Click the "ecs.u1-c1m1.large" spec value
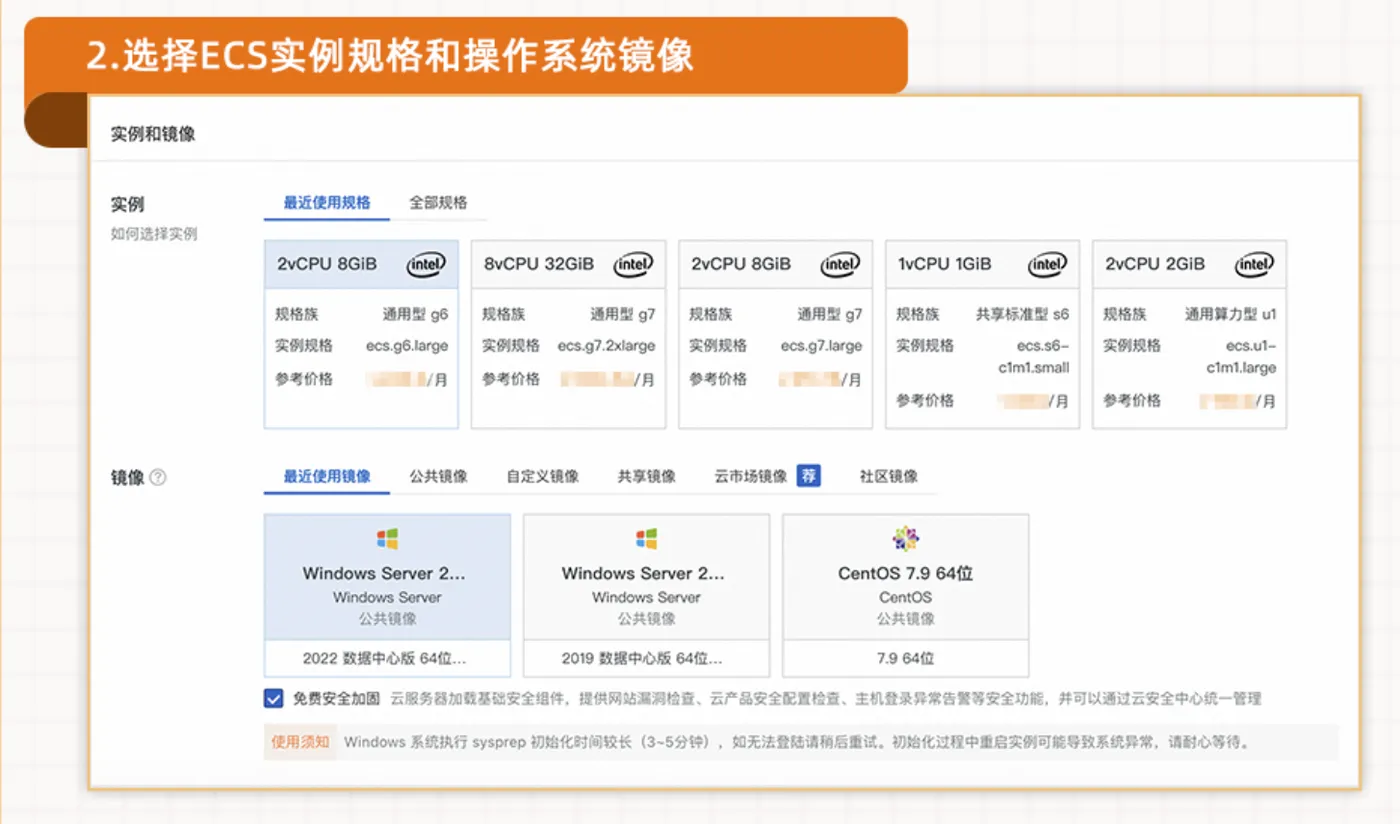1400x824 pixels. tap(1241, 356)
